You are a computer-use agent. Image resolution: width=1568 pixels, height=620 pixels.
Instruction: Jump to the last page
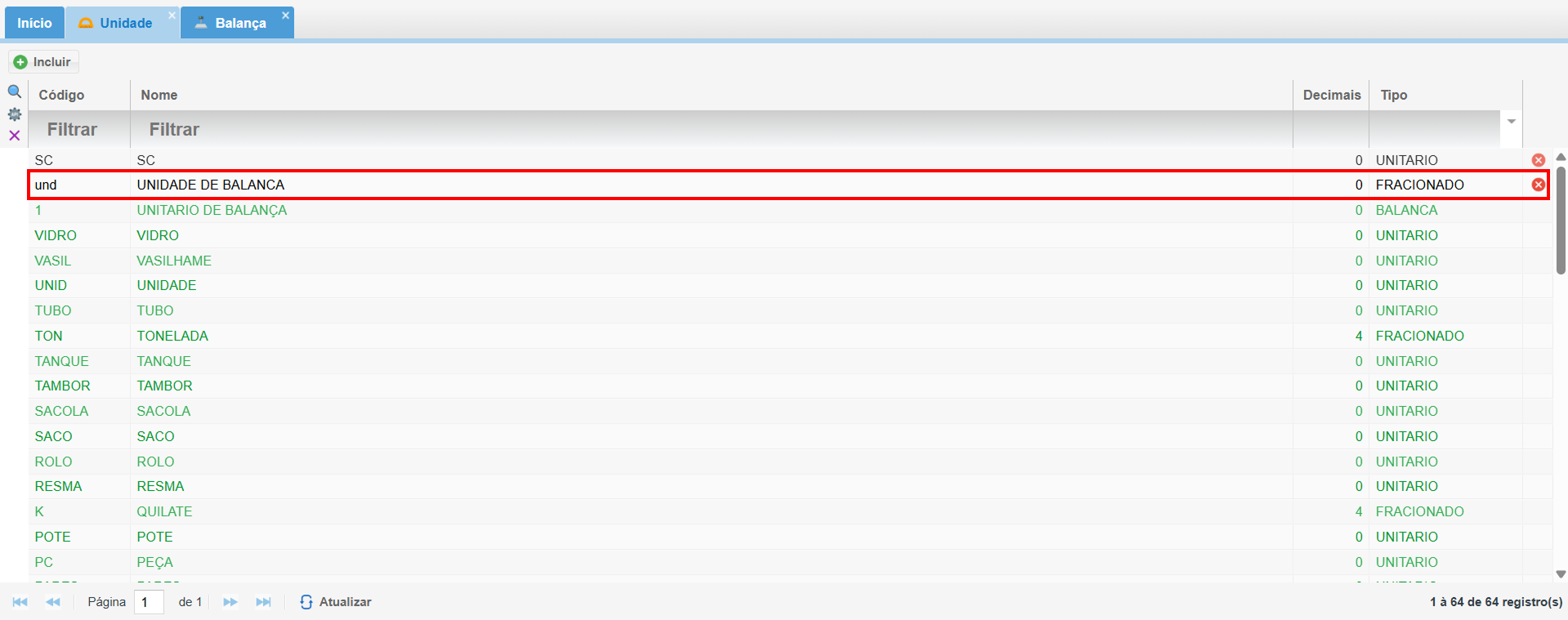263,602
